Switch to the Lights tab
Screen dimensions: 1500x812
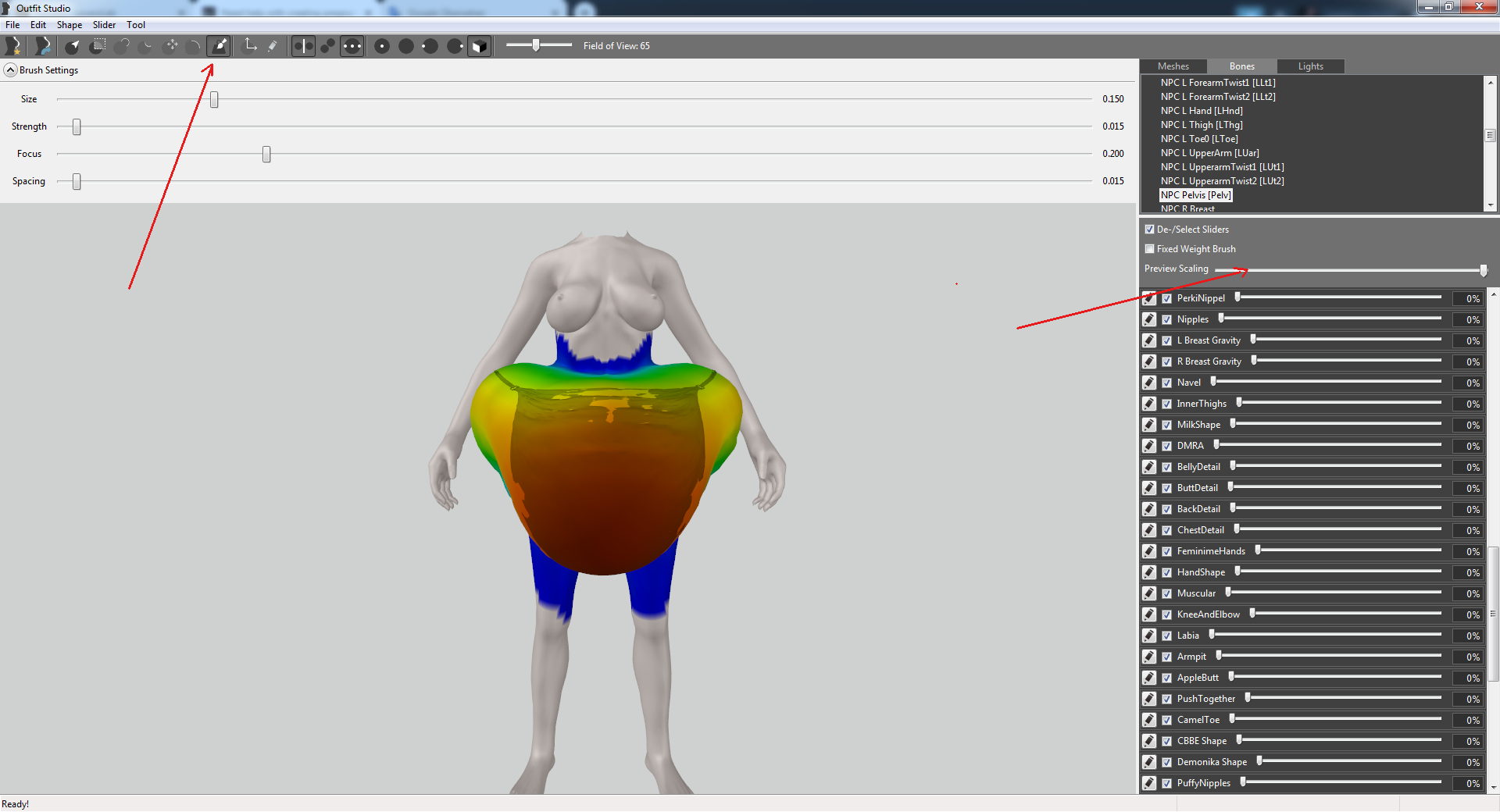(1310, 66)
